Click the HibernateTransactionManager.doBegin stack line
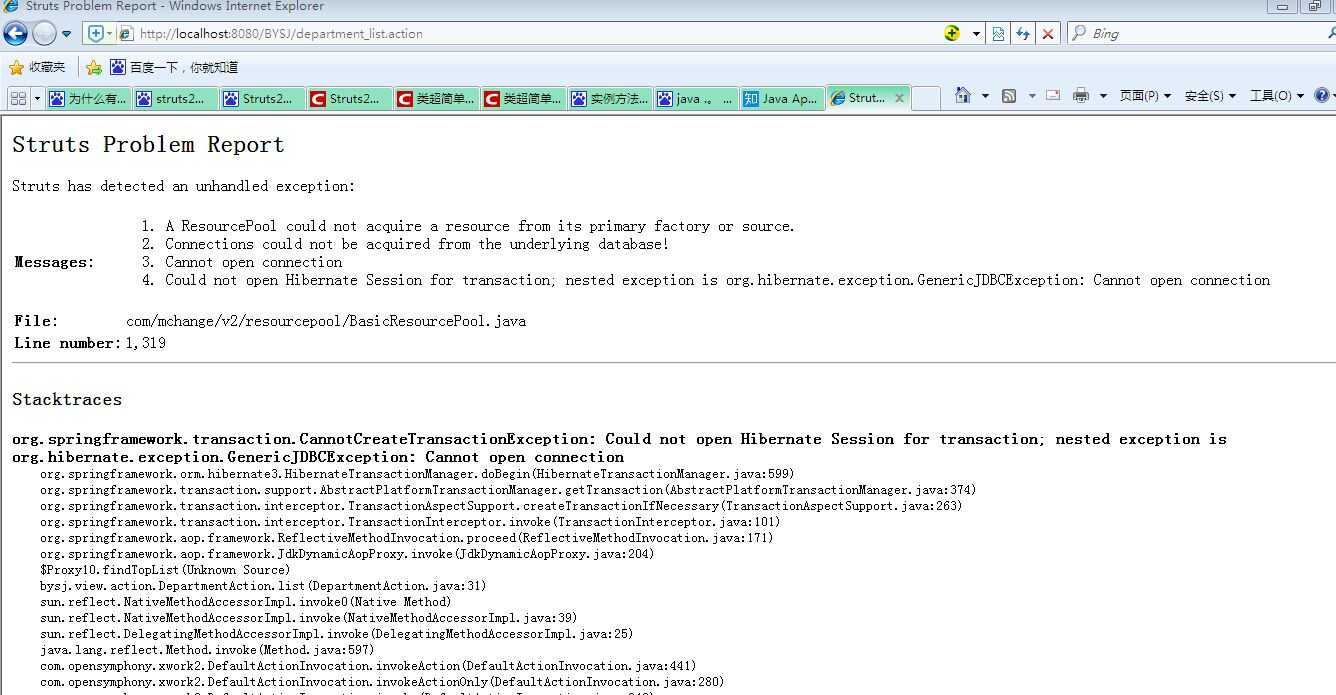This screenshot has height=695, width=1336. [417, 474]
